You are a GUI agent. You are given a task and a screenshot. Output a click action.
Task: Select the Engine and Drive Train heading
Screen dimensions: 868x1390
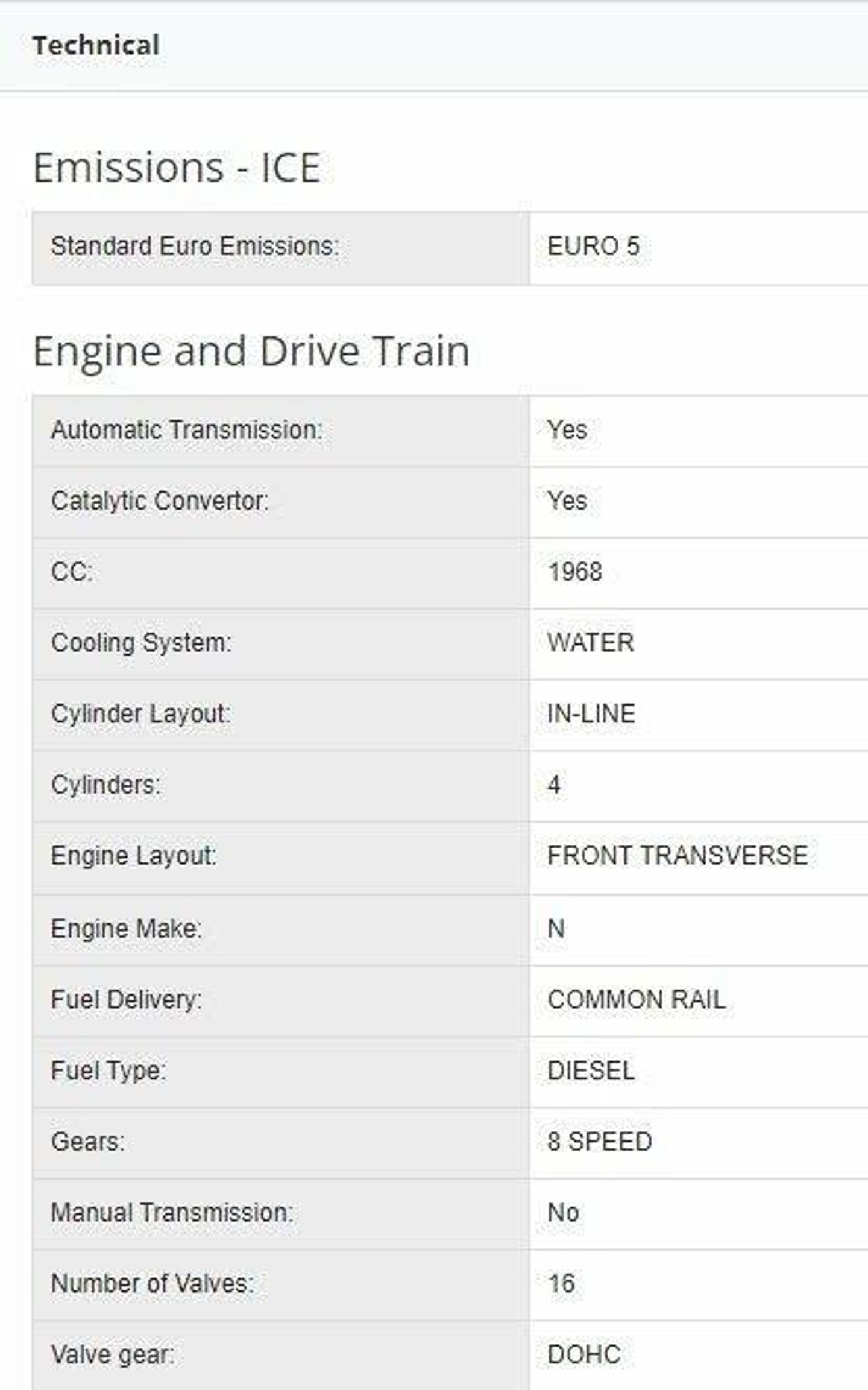[251, 352]
